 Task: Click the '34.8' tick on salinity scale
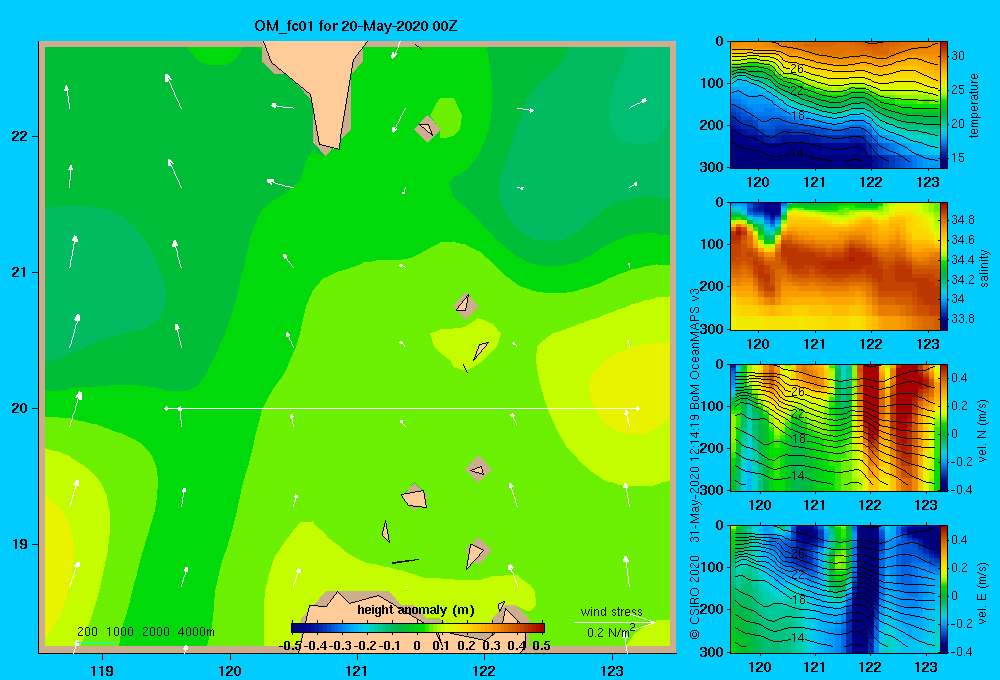coord(962,219)
